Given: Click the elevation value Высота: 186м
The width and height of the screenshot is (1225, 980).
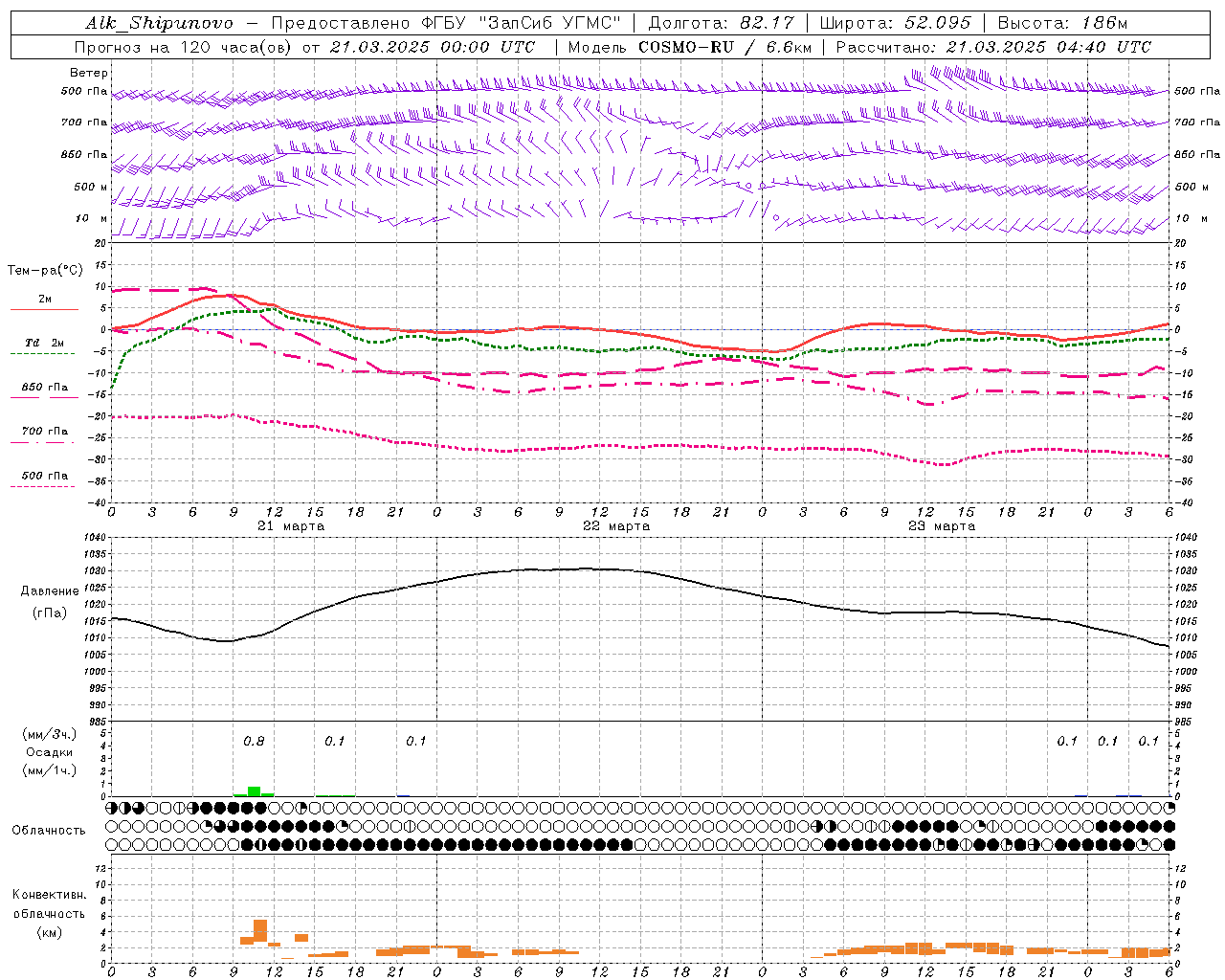Looking at the screenshot, I should 1062,23.
